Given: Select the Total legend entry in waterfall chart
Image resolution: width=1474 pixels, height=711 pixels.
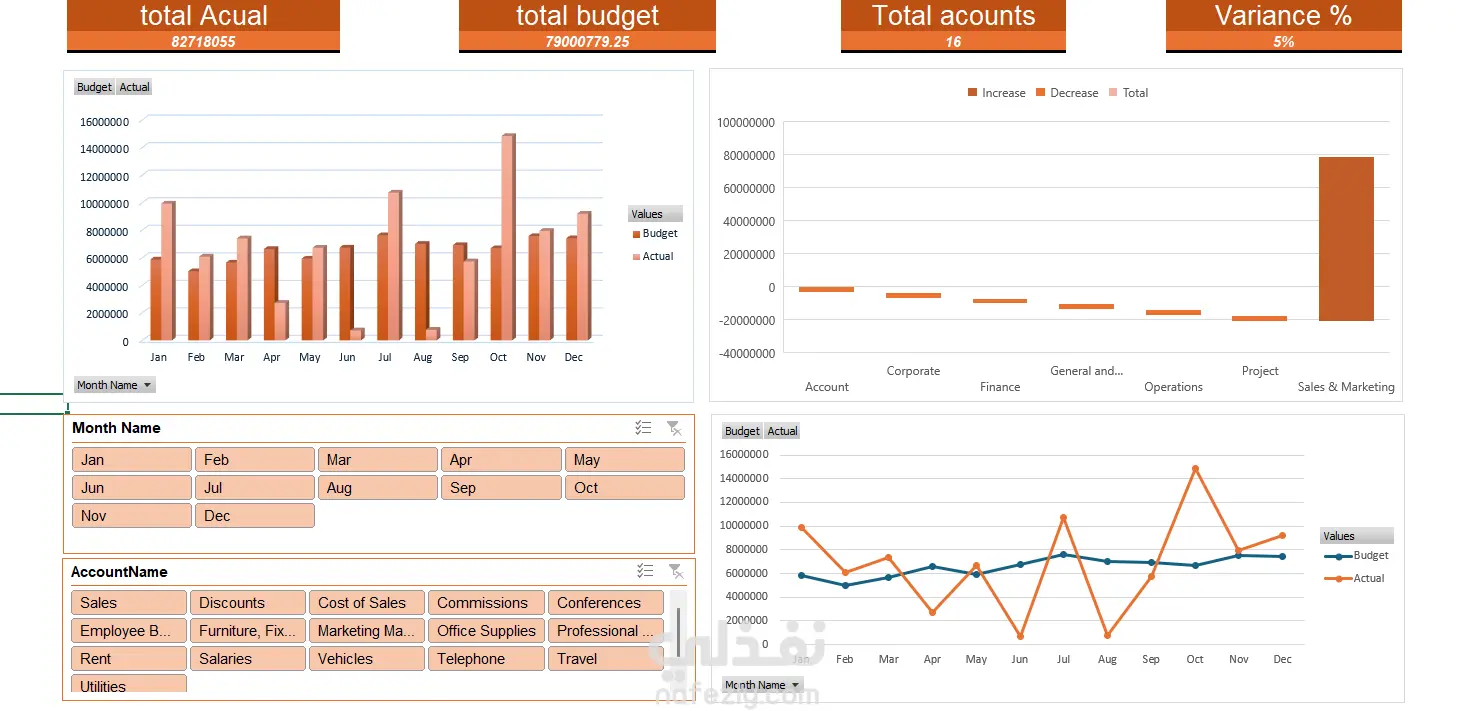Looking at the screenshot, I should 1128,92.
